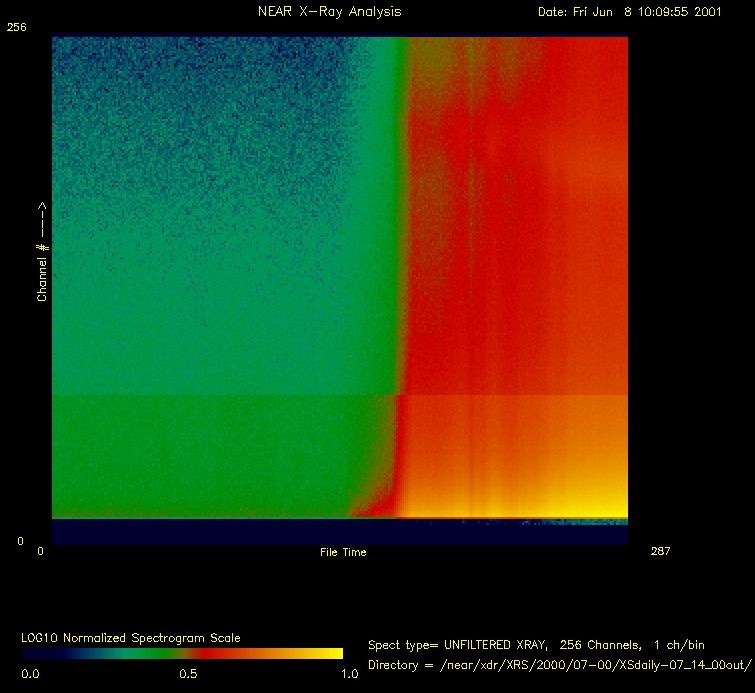Click the 256 label atop the channel axis
This screenshot has width=755, height=693.
click(x=16, y=28)
